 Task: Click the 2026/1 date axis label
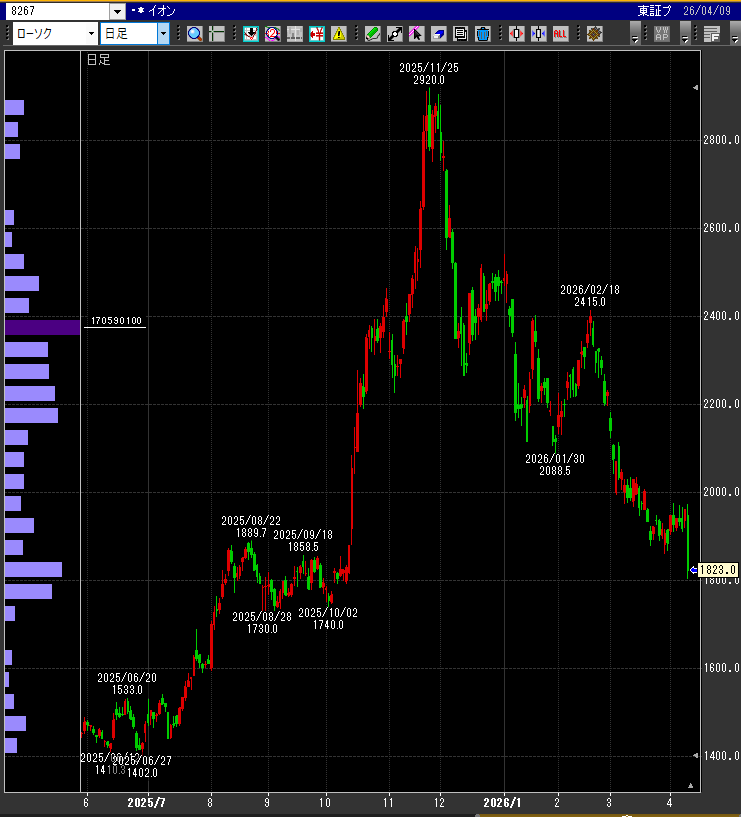tap(502, 802)
